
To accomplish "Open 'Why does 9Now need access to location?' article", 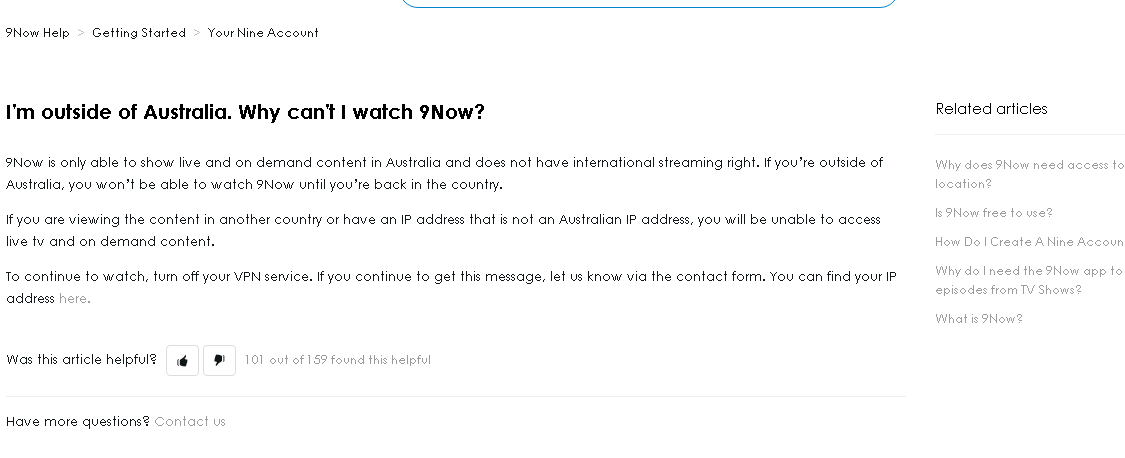I will click(x=1030, y=174).
